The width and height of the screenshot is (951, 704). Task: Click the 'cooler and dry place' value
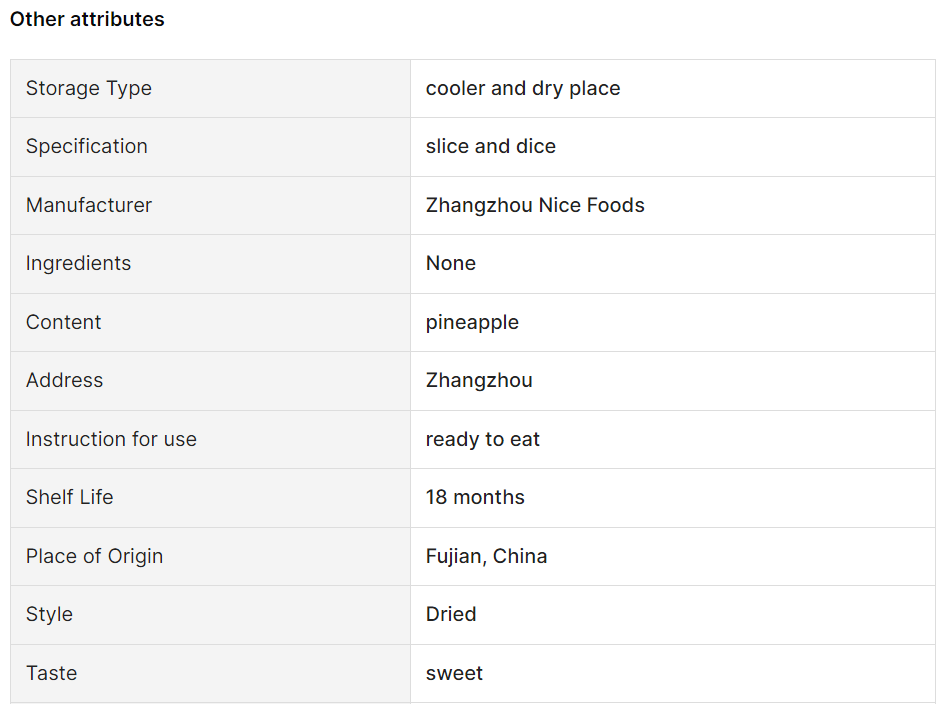point(523,89)
